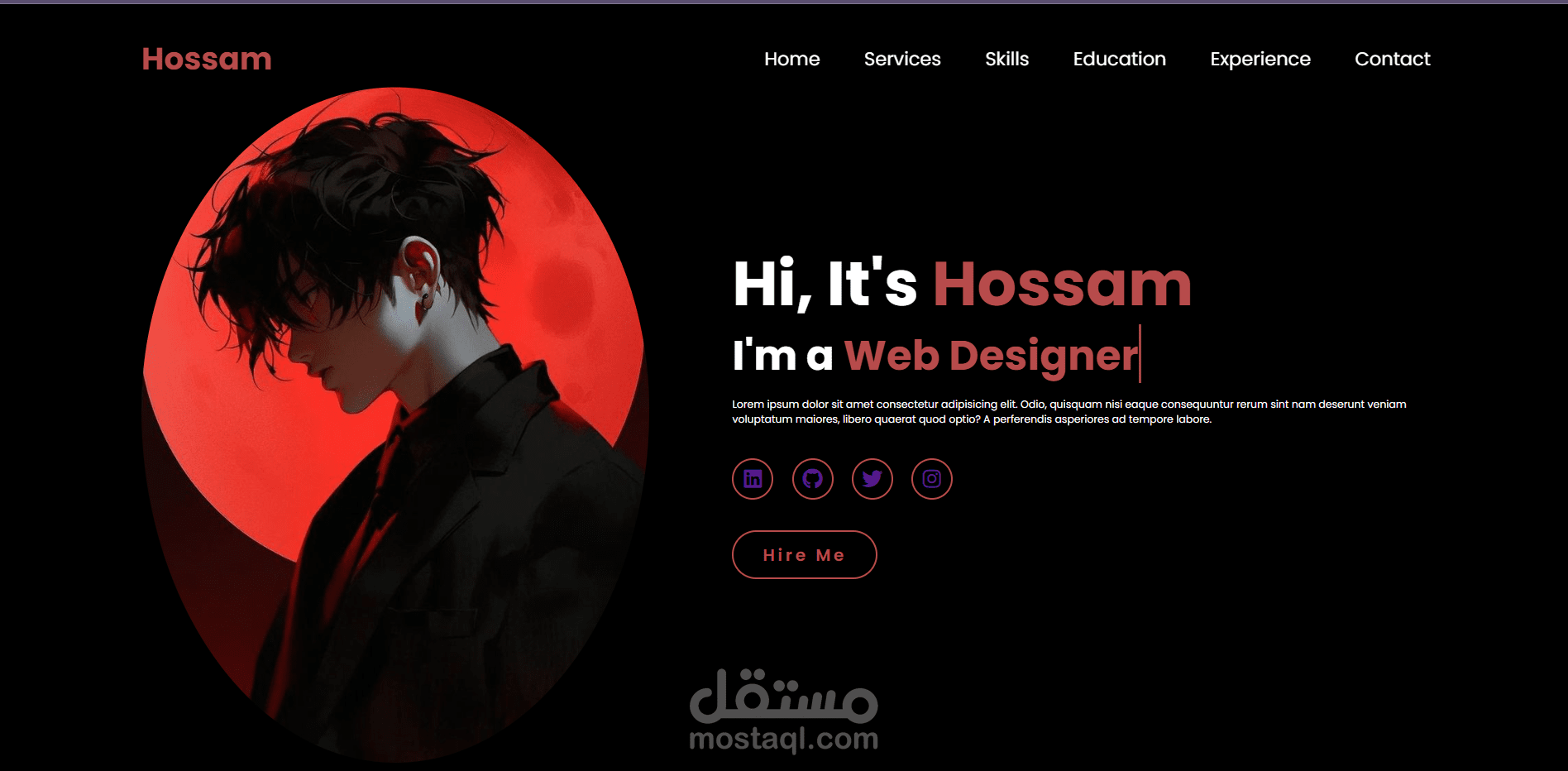Click the oval anime profile picture
The height and width of the screenshot is (771, 1568).
(394, 424)
